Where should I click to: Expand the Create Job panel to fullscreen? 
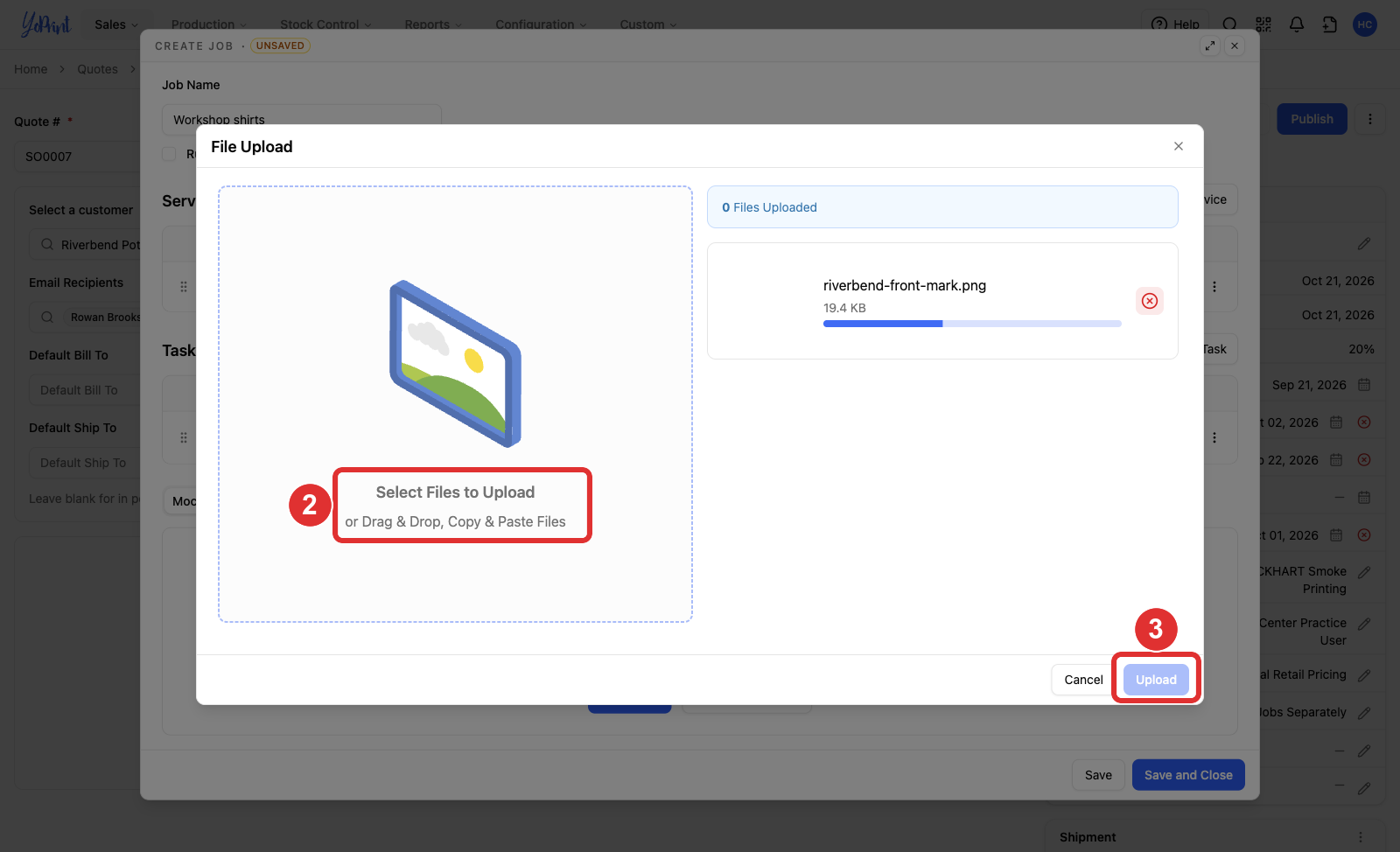click(1210, 45)
